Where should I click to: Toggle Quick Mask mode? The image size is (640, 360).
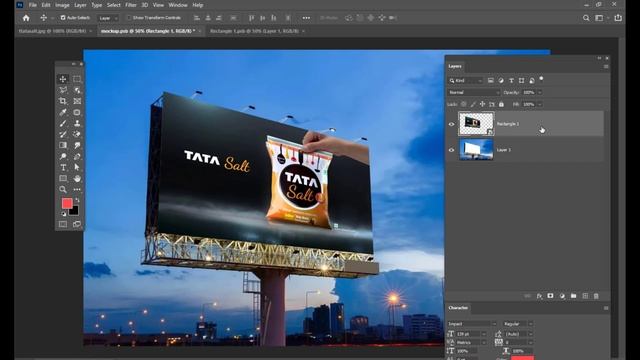(63, 224)
